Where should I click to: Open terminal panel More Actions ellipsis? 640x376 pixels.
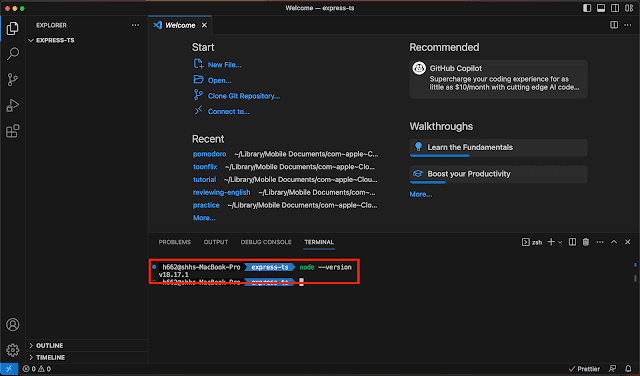[x=600, y=242]
